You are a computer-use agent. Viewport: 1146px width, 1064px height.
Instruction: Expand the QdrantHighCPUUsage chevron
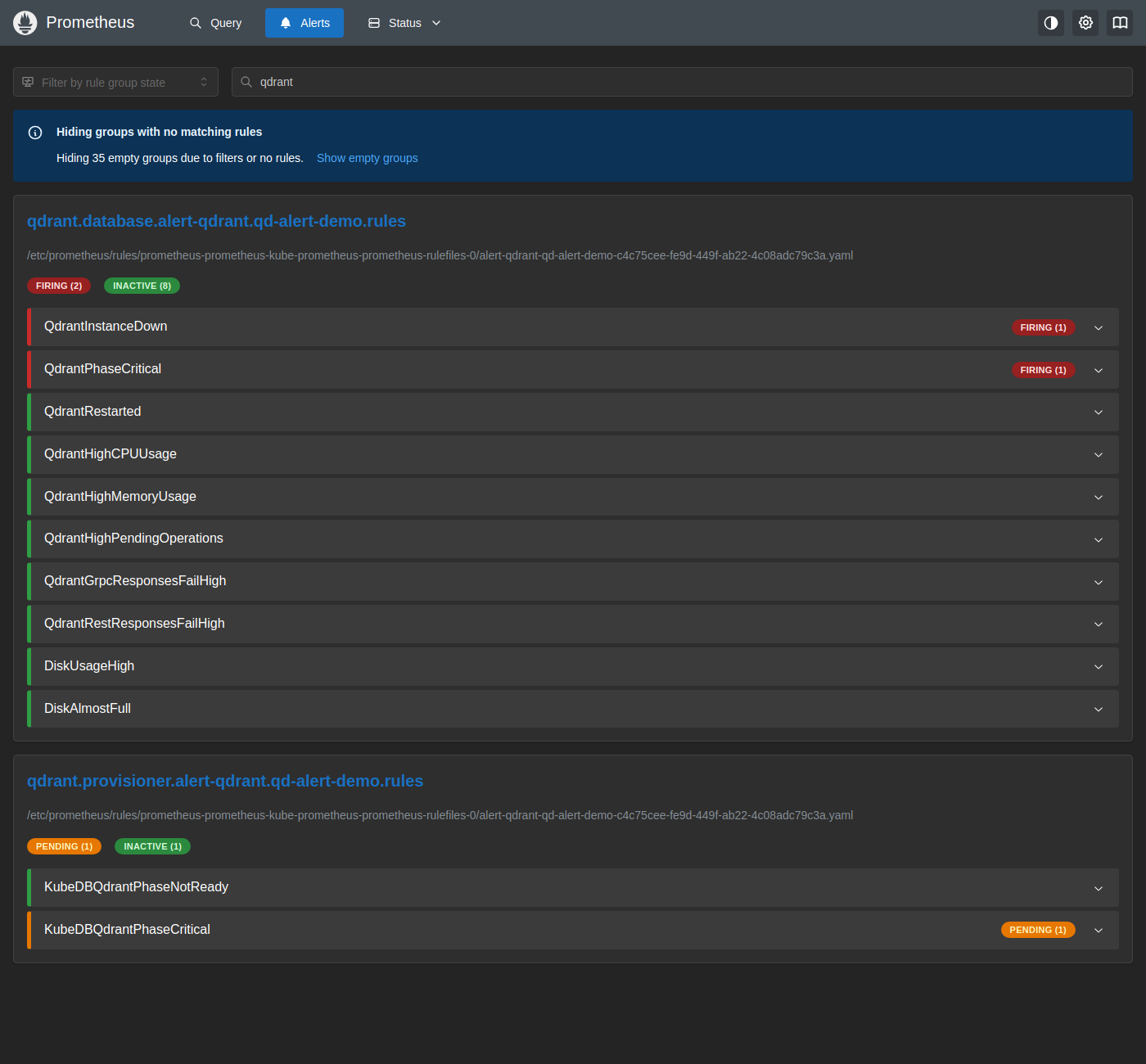click(1099, 454)
